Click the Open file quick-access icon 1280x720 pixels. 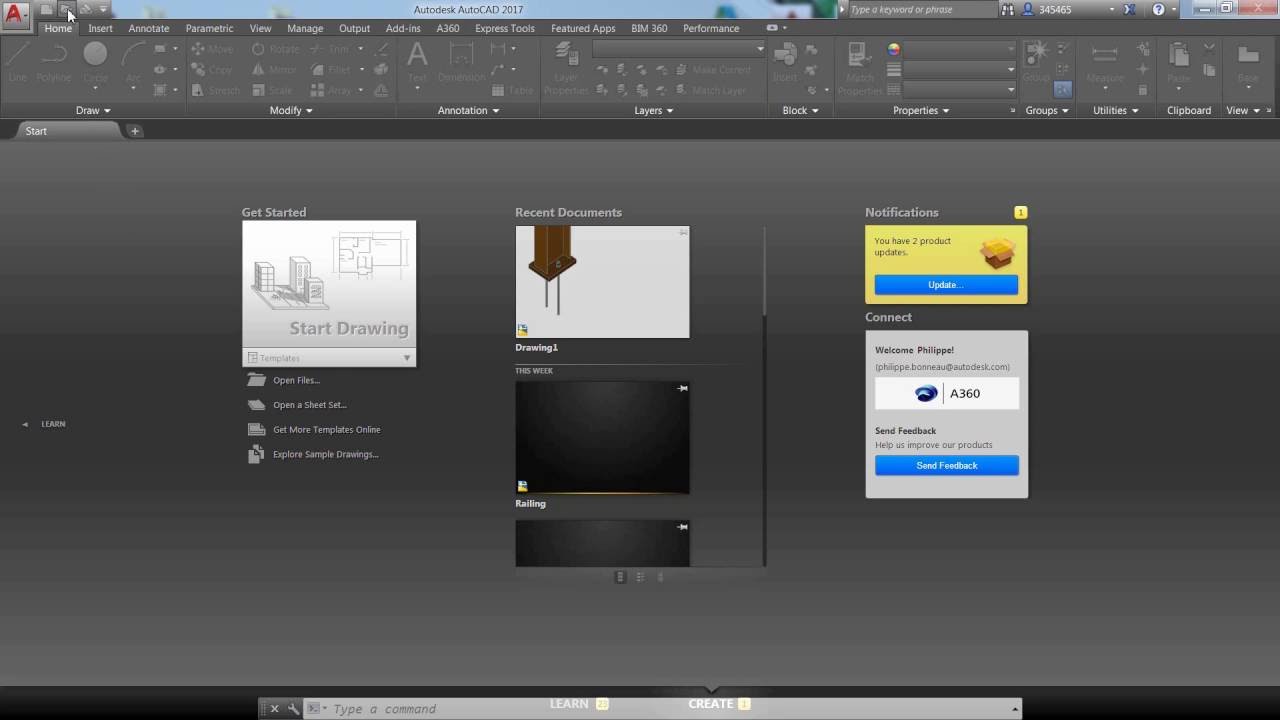(65, 9)
